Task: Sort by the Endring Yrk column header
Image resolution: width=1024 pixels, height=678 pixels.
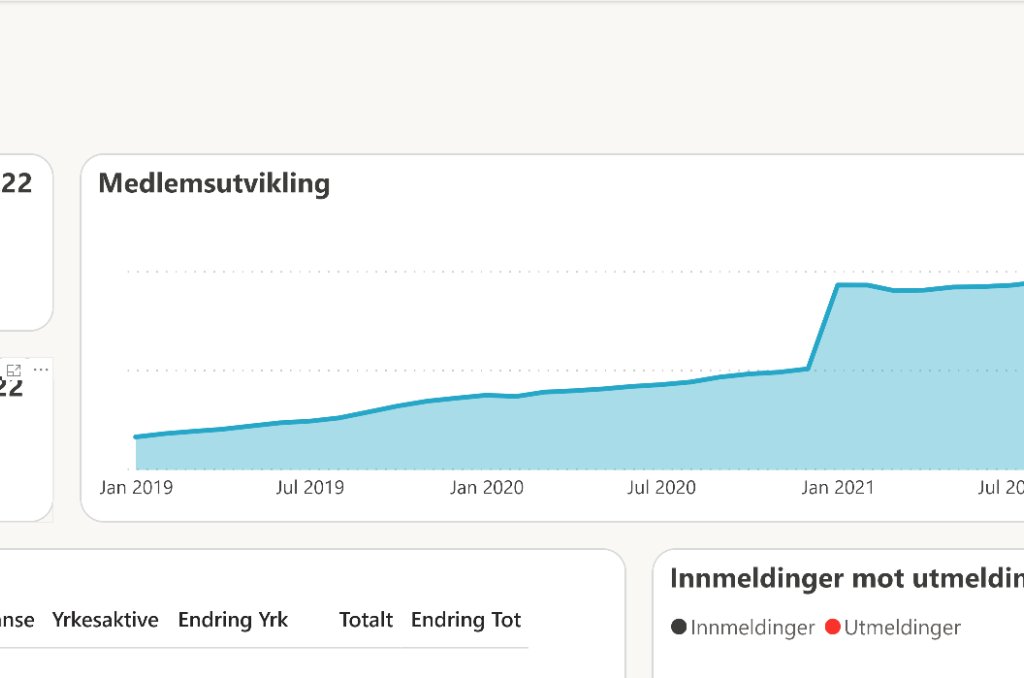Action: pos(232,620)
